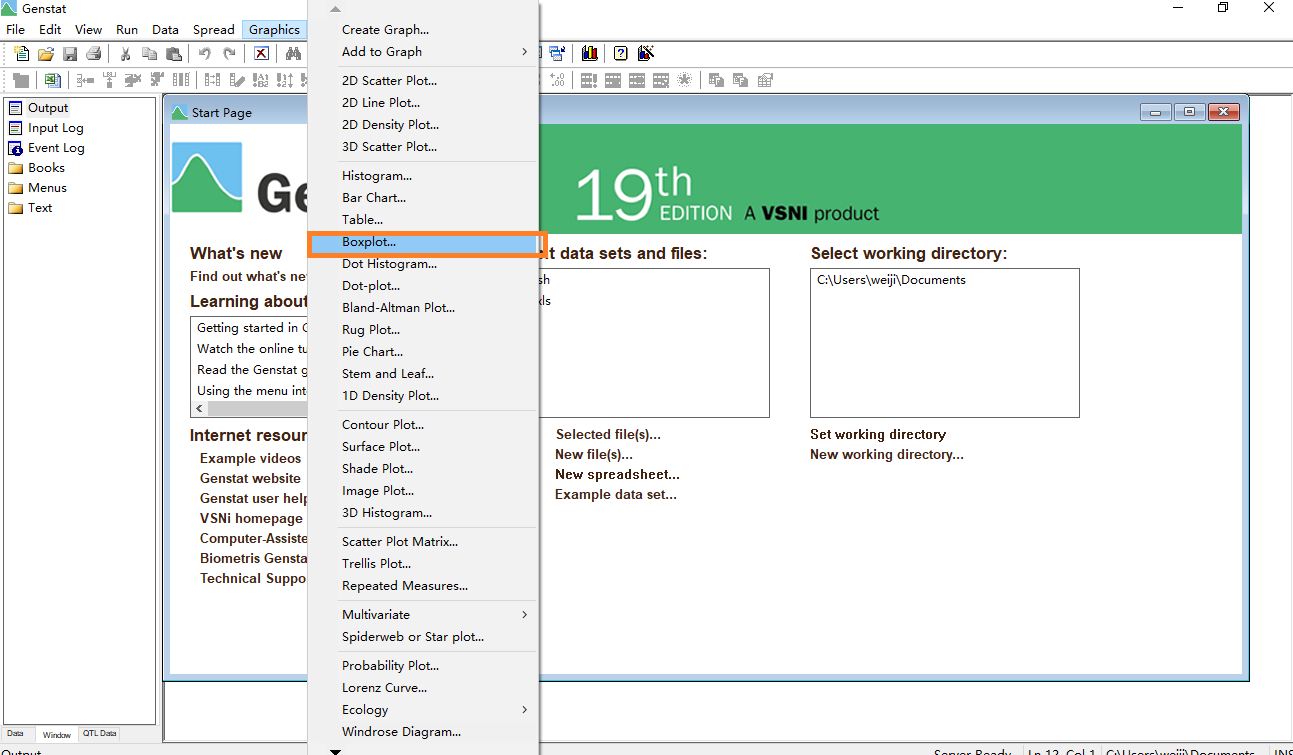Click left arrow of Learning list scrollbar
Screen dimensions: 1293x755
199,409
